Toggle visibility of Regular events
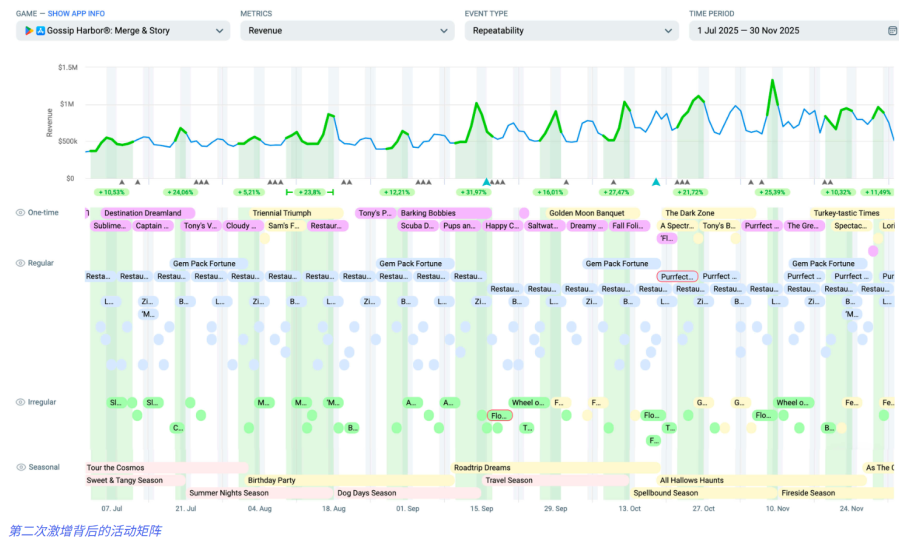This screenshot has width=899, height=538. click(20, 263)
